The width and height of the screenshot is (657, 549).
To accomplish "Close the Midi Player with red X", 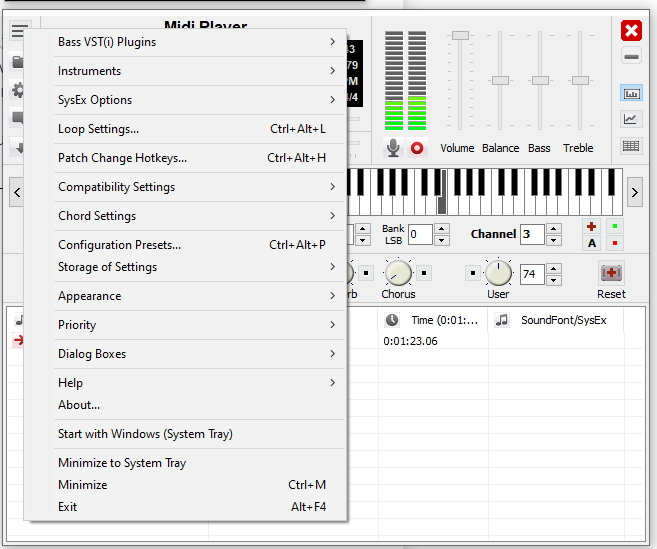I will pyautogui.click(x=631, y=31).
